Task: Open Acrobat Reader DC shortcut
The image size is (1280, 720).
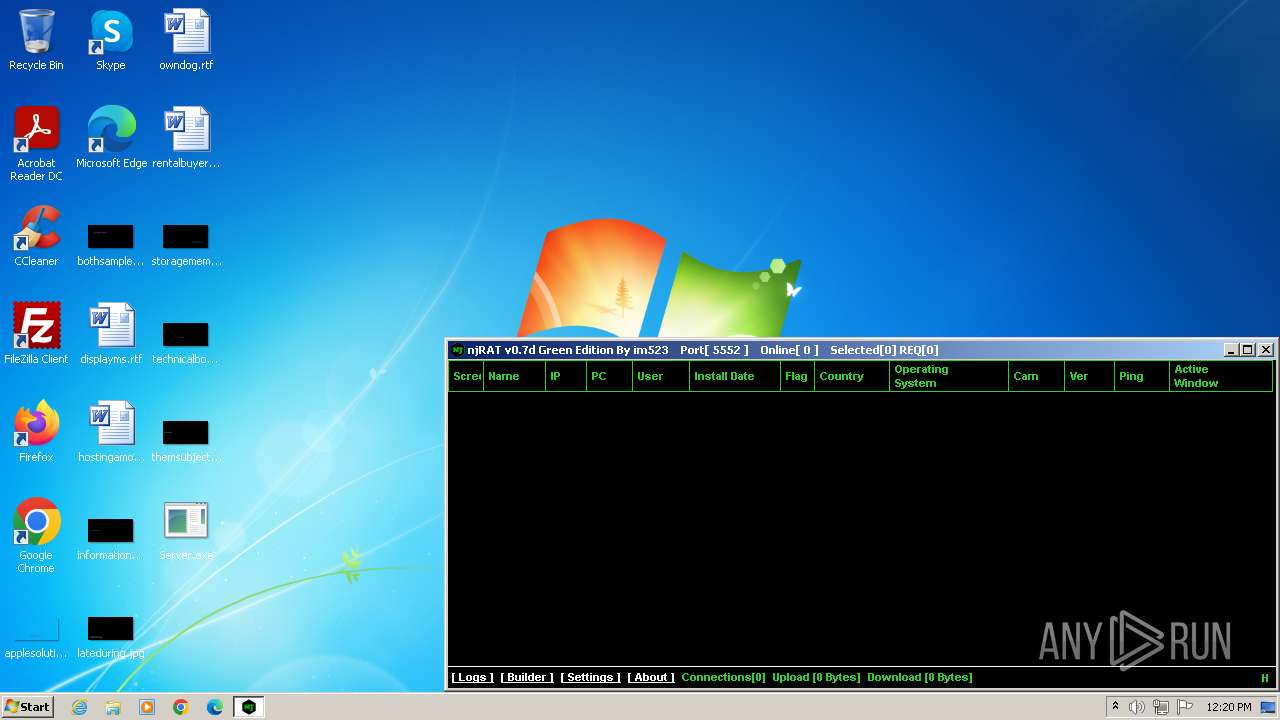Action: pos(36,144)
